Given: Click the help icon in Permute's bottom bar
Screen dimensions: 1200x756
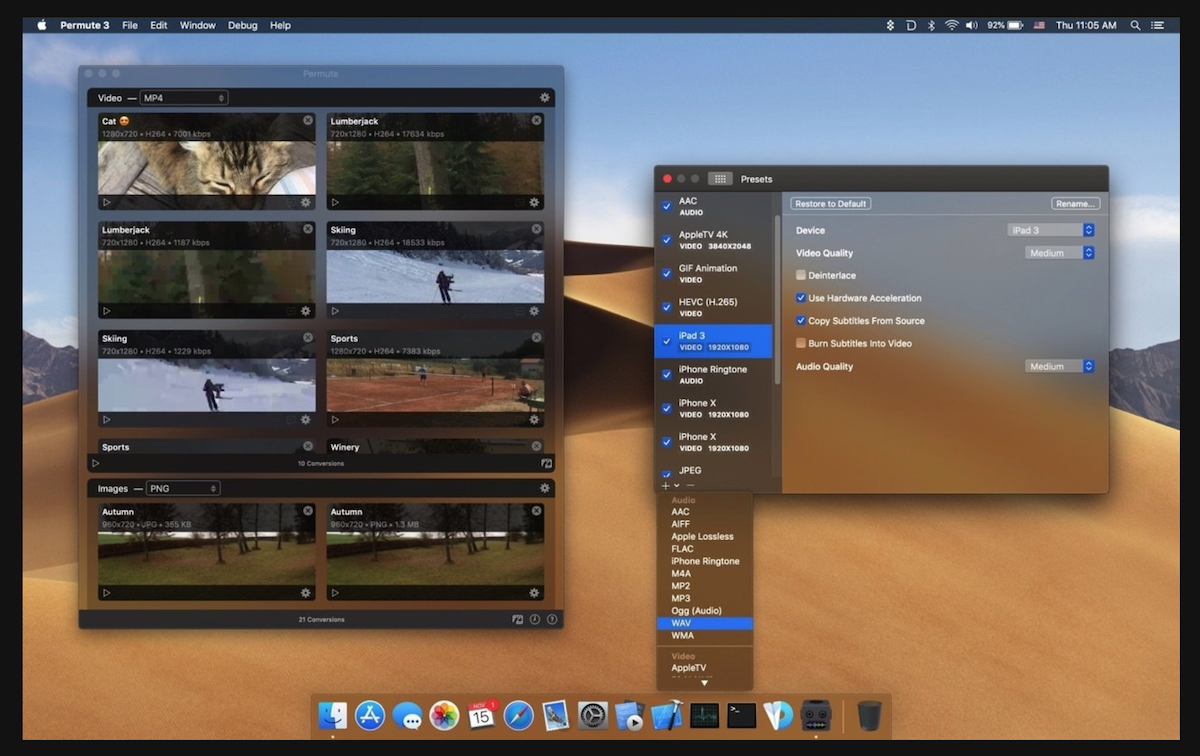Looking at the screenshot, I should pos(552,619).
